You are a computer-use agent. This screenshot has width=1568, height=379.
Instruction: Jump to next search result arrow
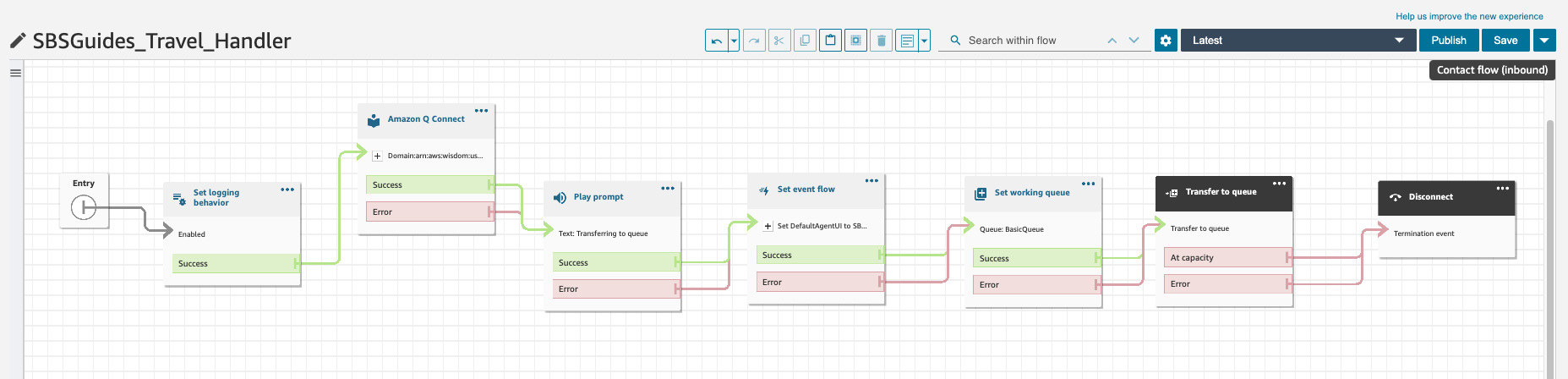click(x=1134, y=41)
